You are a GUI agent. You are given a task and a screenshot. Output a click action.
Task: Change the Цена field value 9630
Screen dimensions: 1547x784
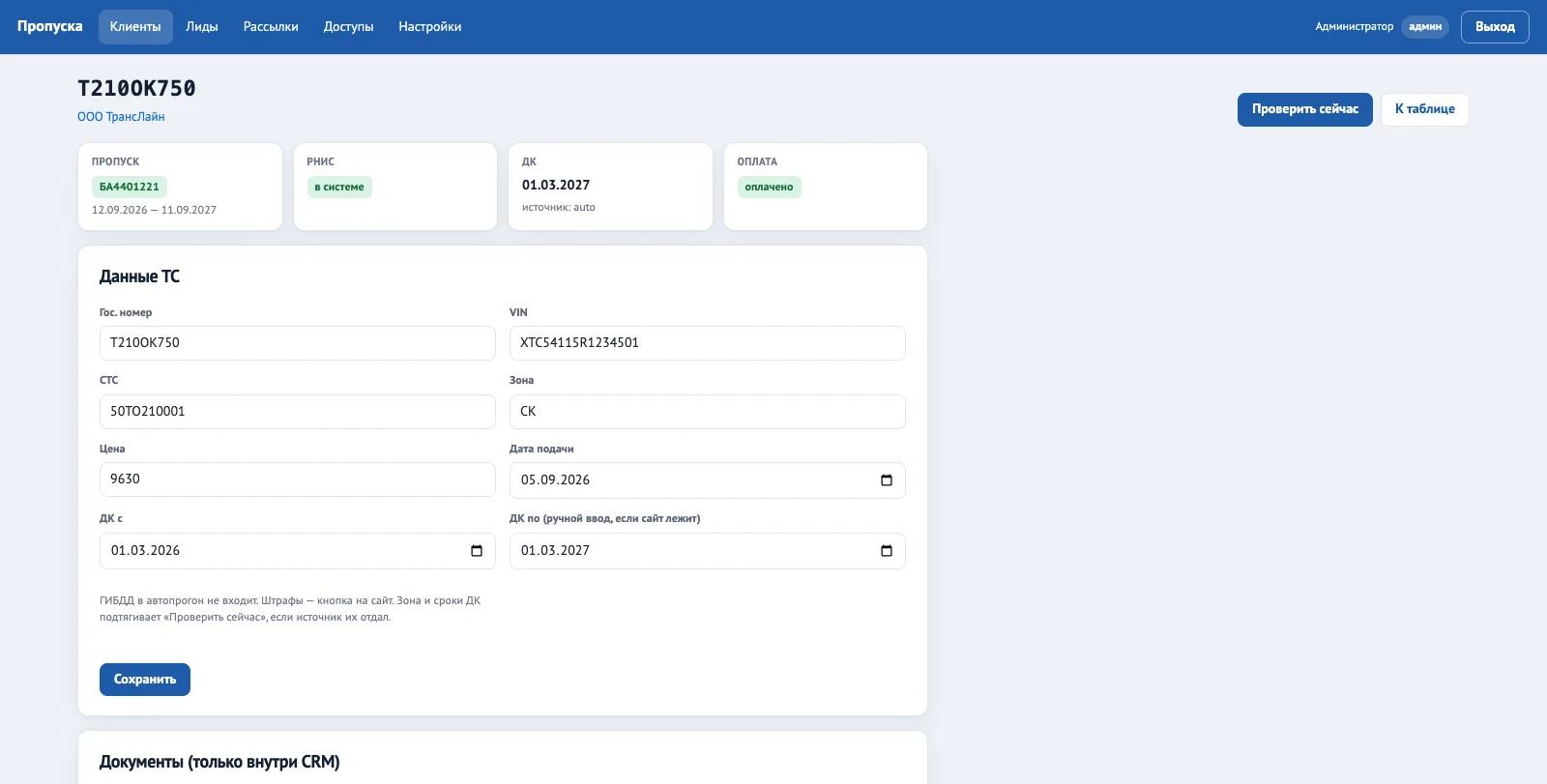coord(298,479)
